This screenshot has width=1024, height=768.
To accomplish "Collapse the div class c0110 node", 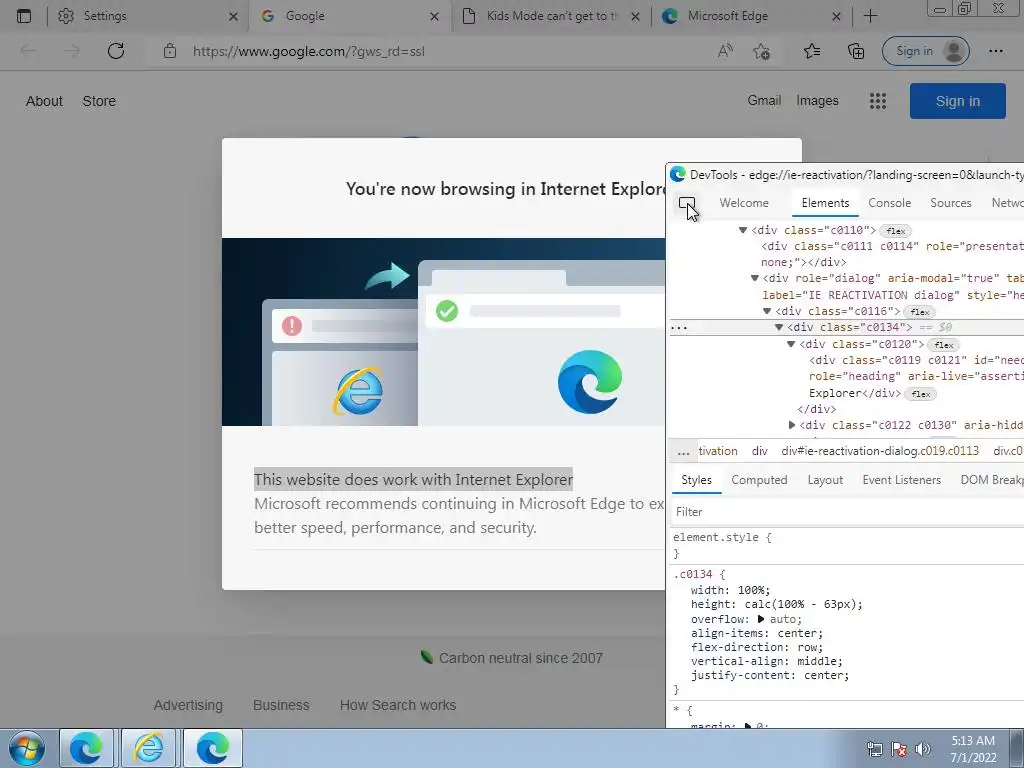I will (743, 230).
